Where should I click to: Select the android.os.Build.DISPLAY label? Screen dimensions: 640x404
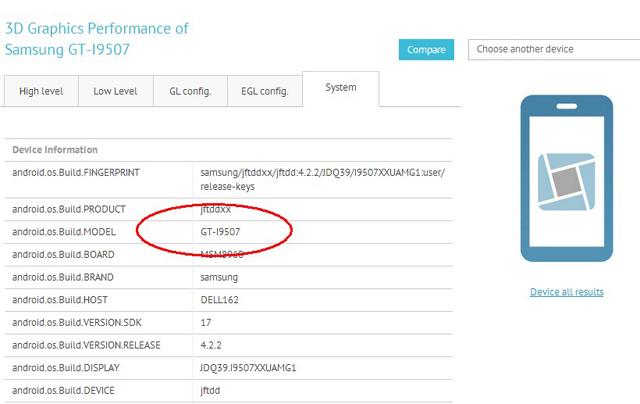coord(66,368)
